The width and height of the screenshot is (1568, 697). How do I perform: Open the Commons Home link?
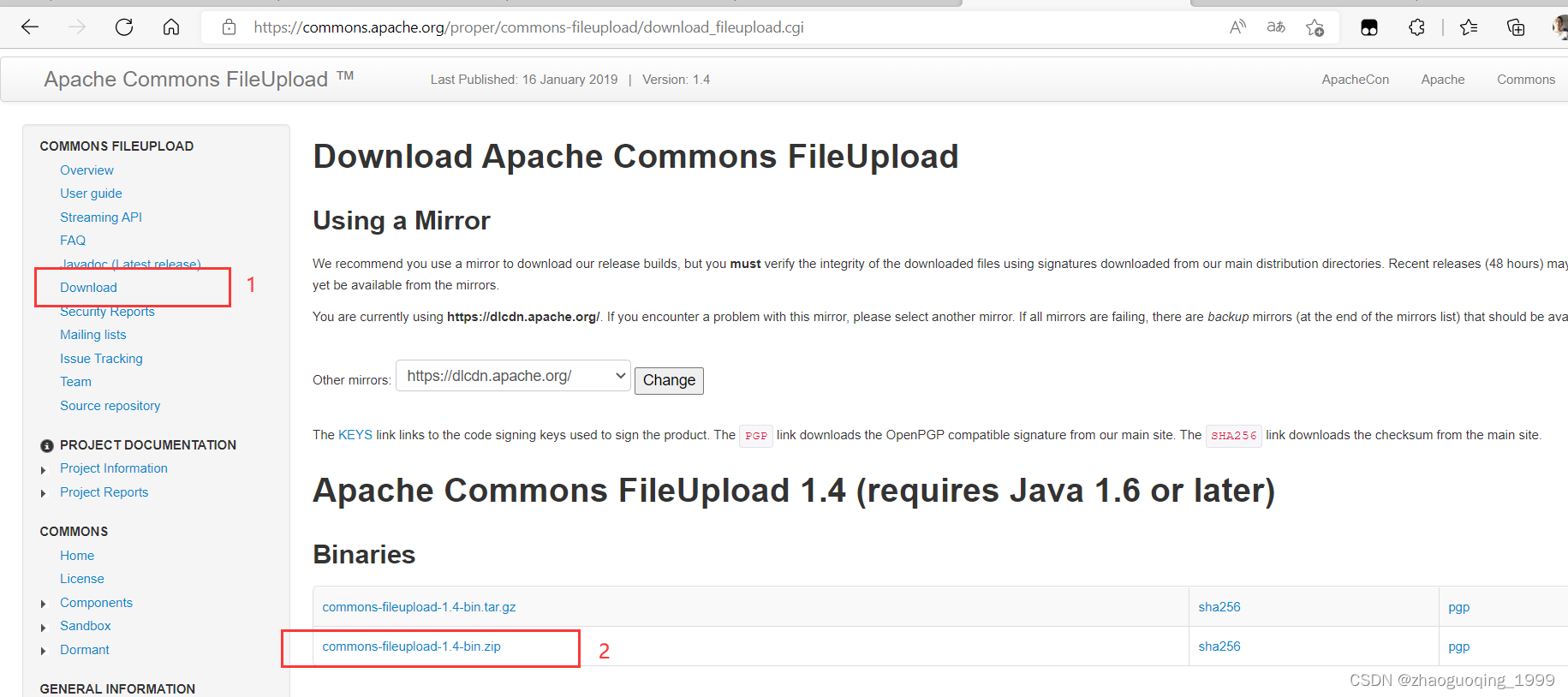click(77, 556)
